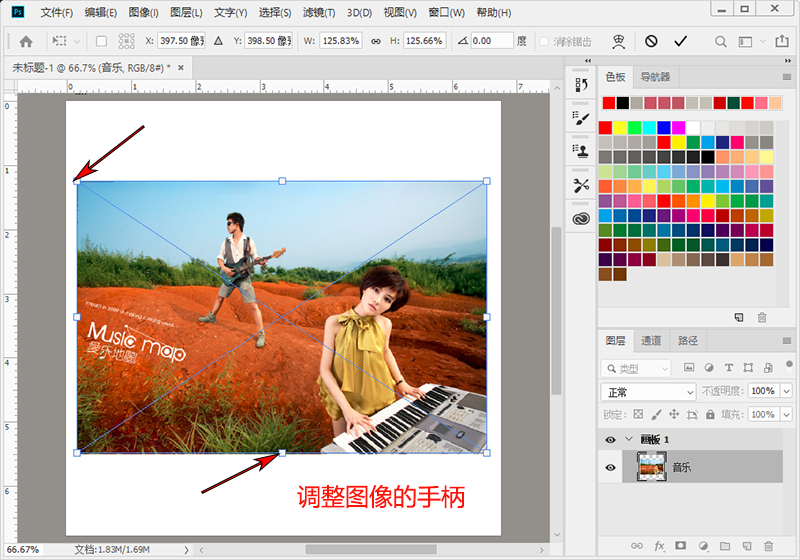Viewport: 800px width, 560px height.
Task: Open the search magnifier icon
Action: click(x=720, y=41)
